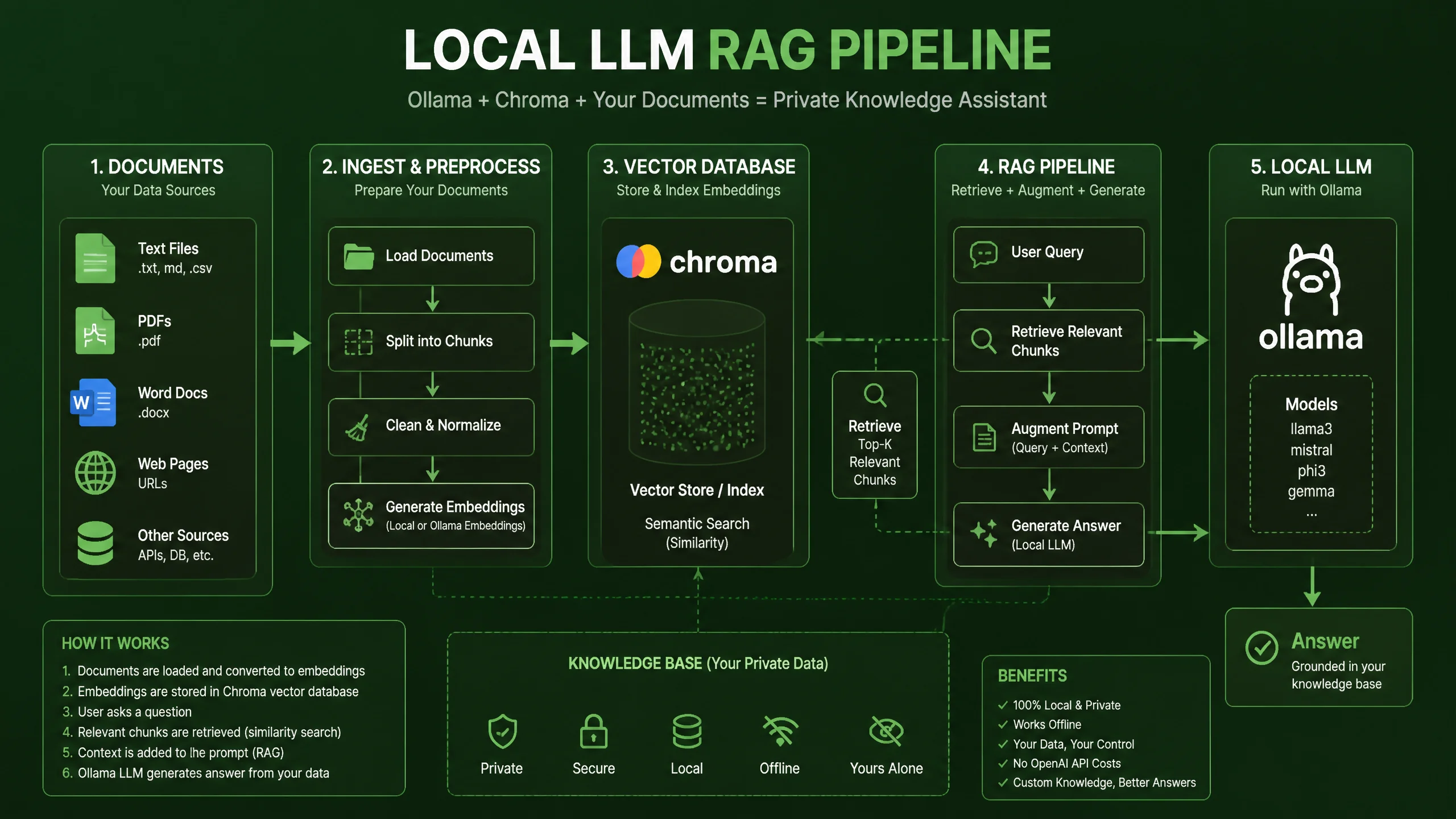The image size is (1456, 819).
Task: Click the 'BENEFITS' heading
Action: 1032,676
